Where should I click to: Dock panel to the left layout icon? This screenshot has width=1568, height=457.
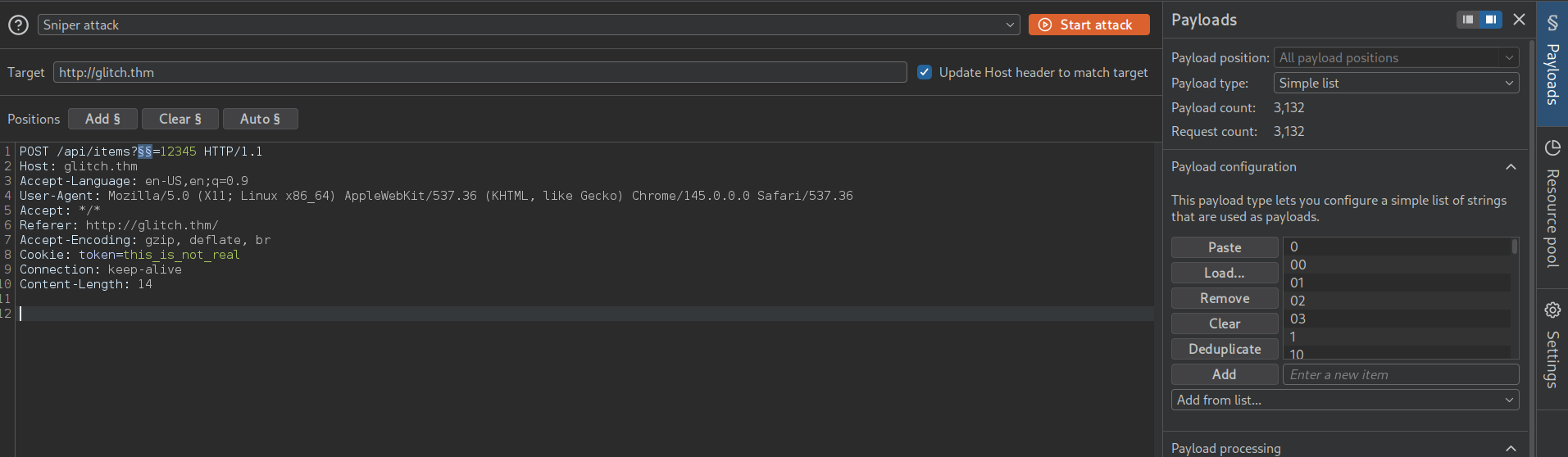[x=1468, y=20]
